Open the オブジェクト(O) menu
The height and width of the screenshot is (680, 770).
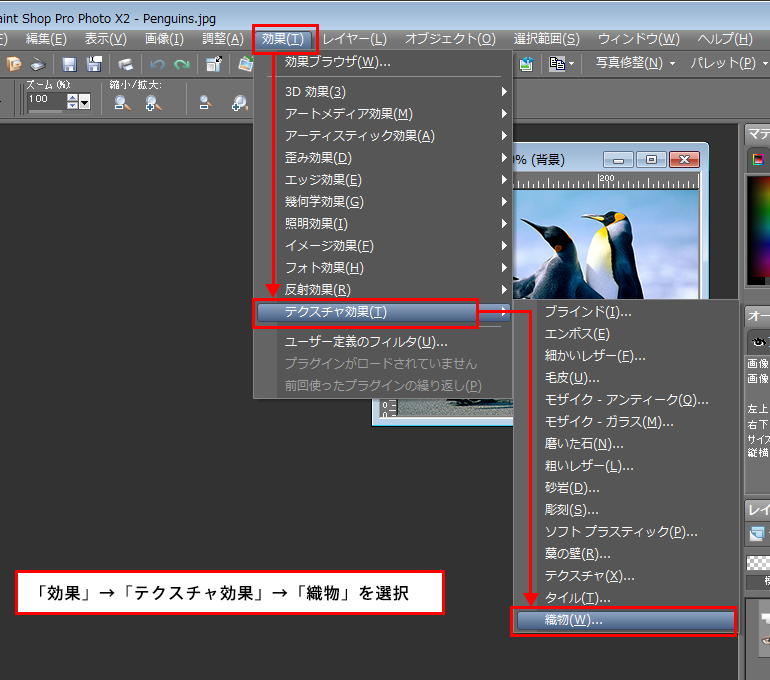(450, 39)
